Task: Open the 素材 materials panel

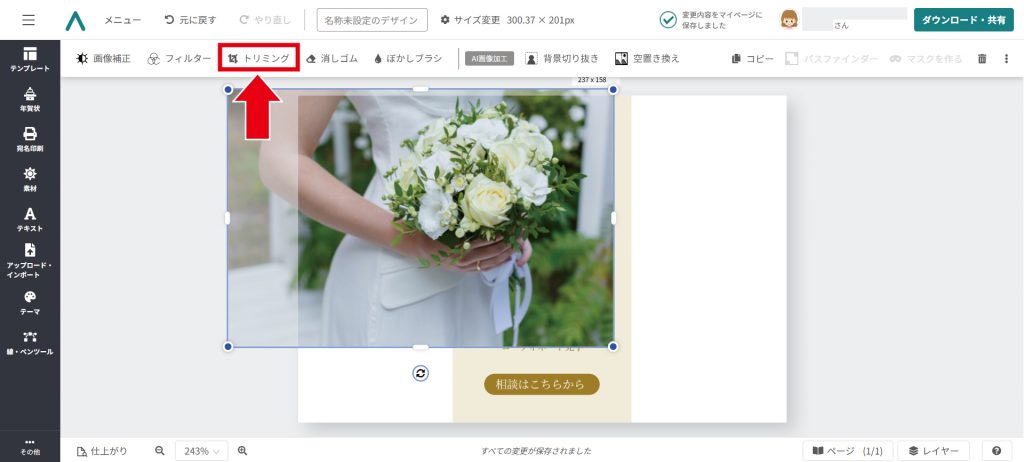Action: [30, 179]
